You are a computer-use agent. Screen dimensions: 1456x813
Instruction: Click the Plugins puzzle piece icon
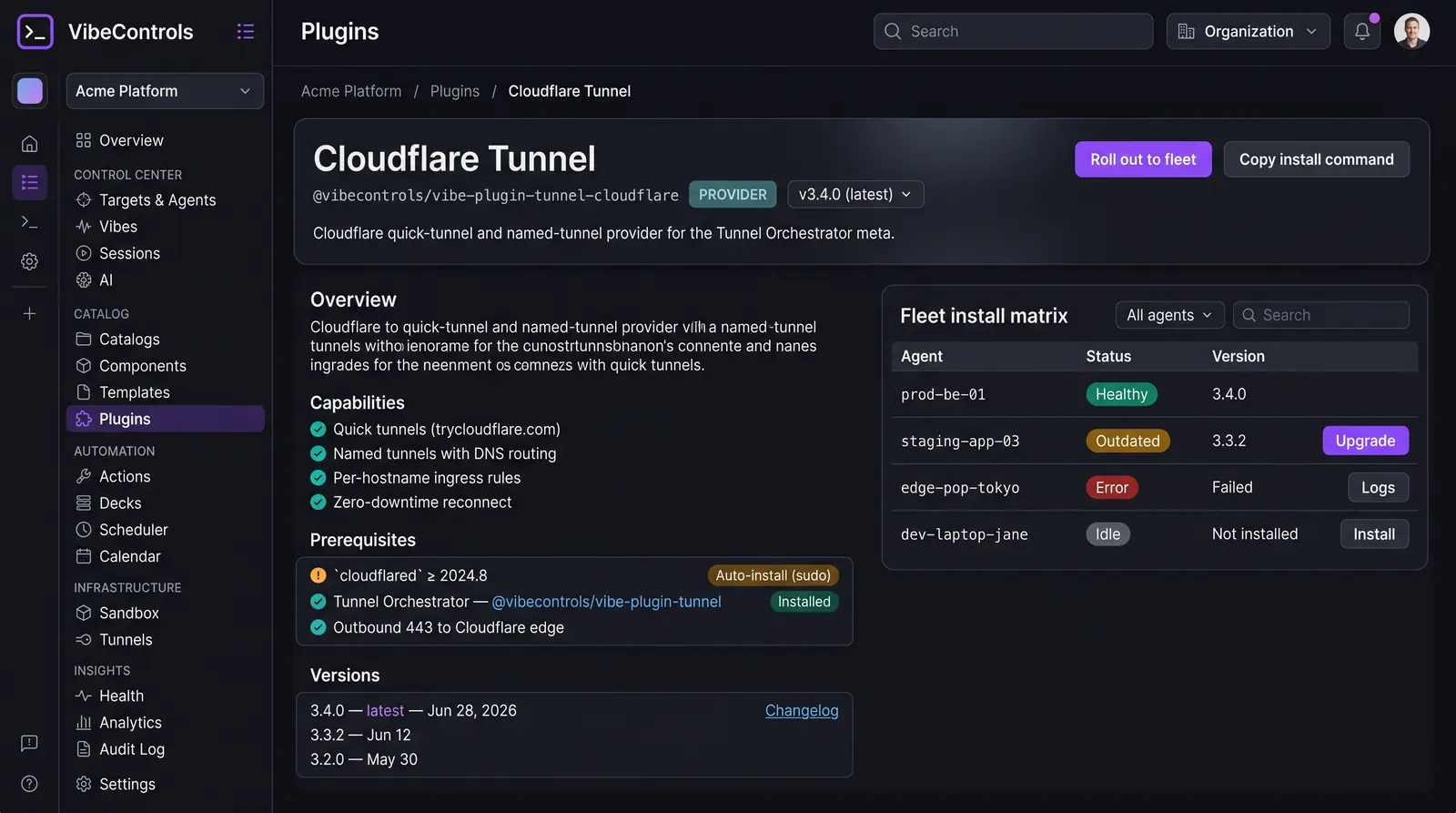[84, 419]
